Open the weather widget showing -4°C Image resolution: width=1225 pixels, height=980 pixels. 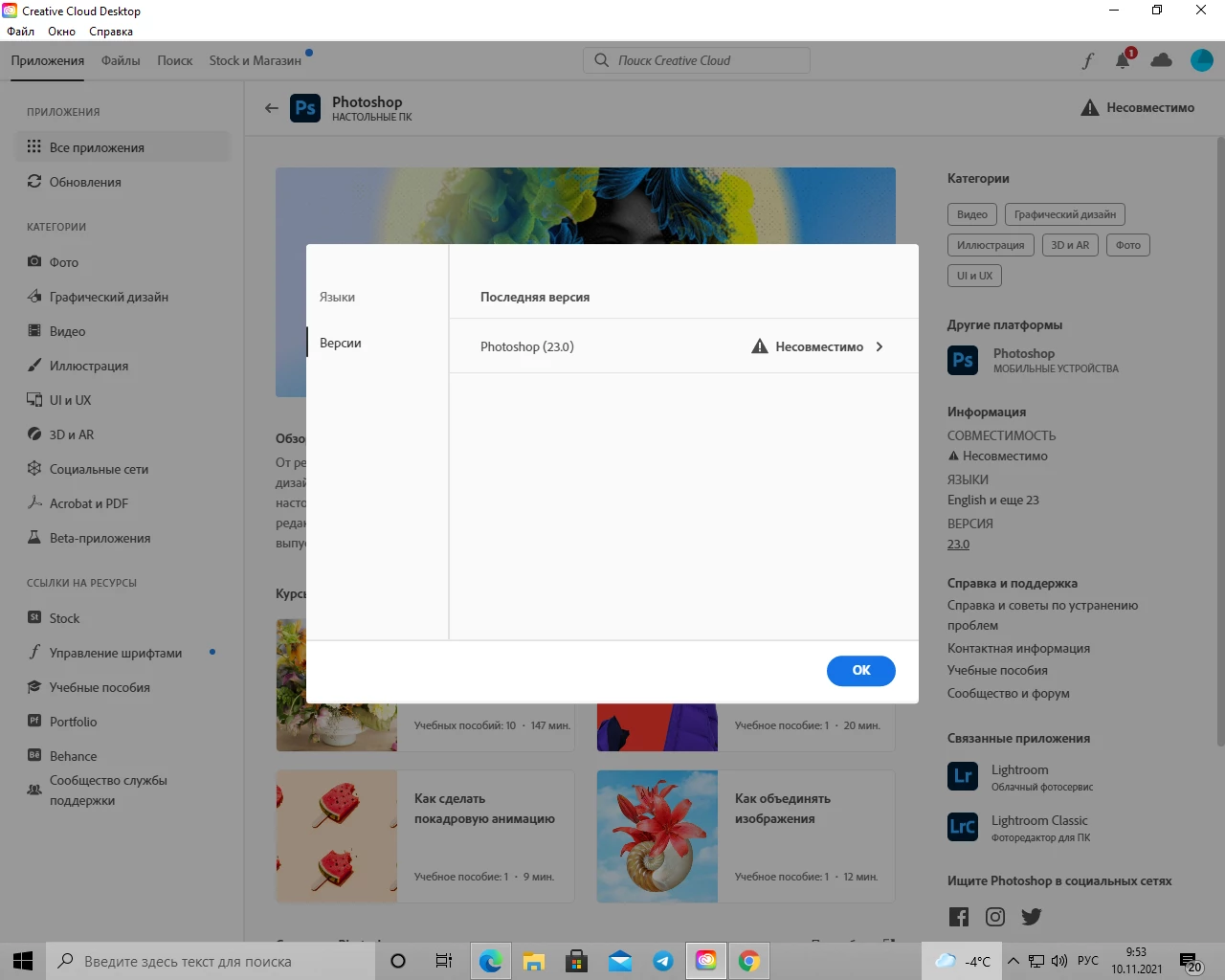963,961
